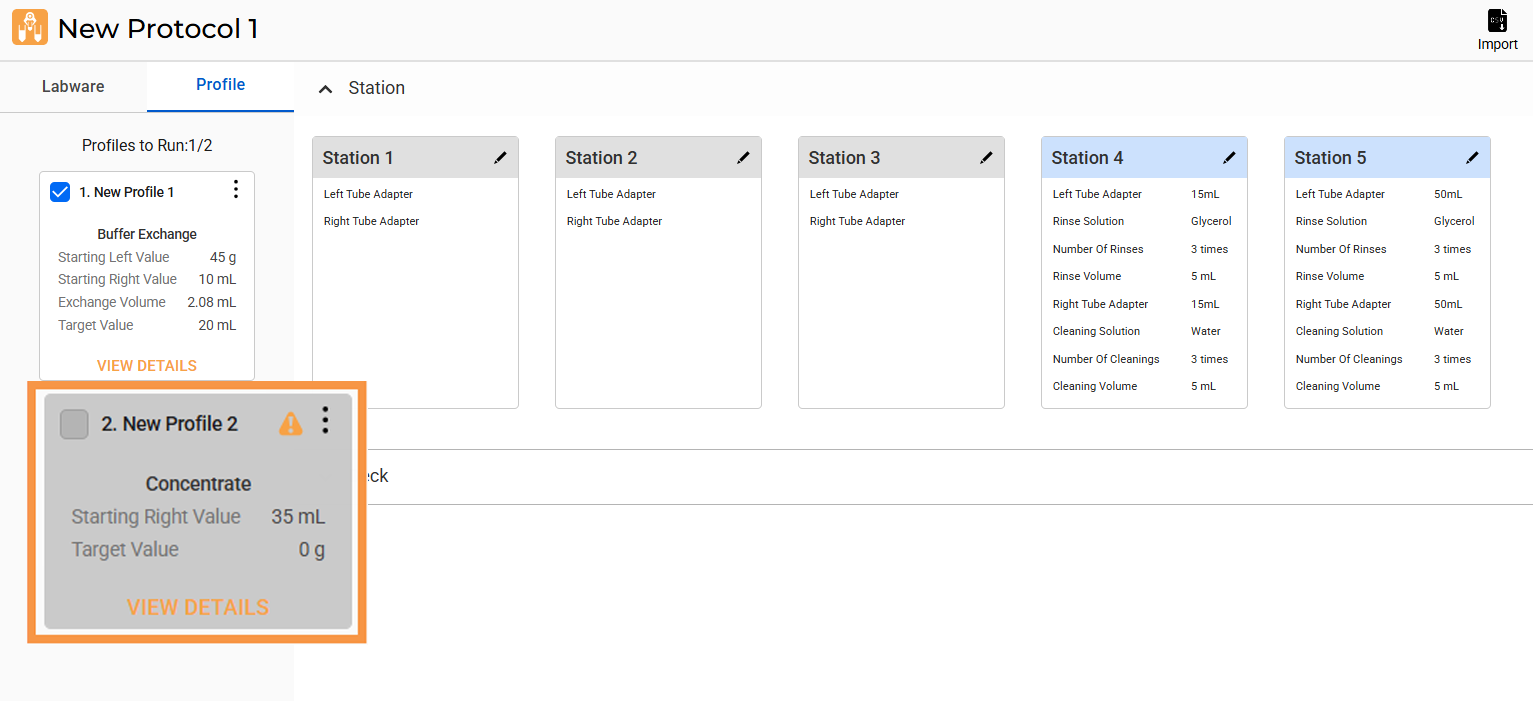The height and width of the screenshot is (701, 1533).
Task: Click the New Protocol 1 title
Action: pyautogui.click(x=158, y=29)
